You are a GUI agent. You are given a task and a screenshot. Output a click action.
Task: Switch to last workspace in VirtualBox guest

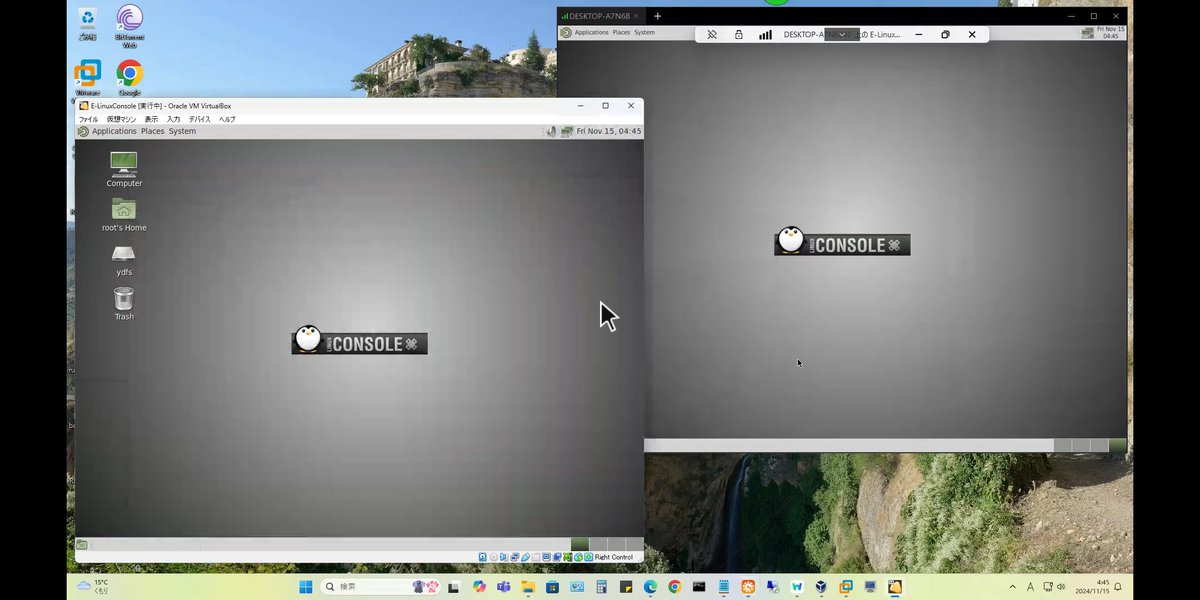coord(634,545)
